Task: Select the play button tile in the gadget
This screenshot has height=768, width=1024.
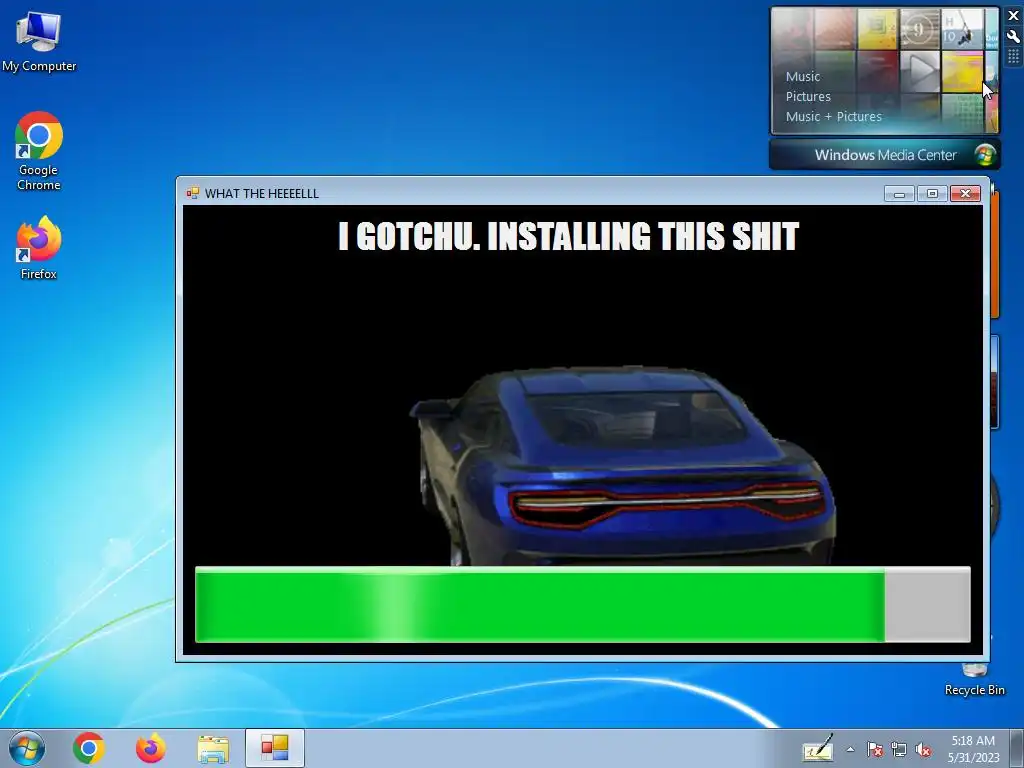Action: coord(920,71)
